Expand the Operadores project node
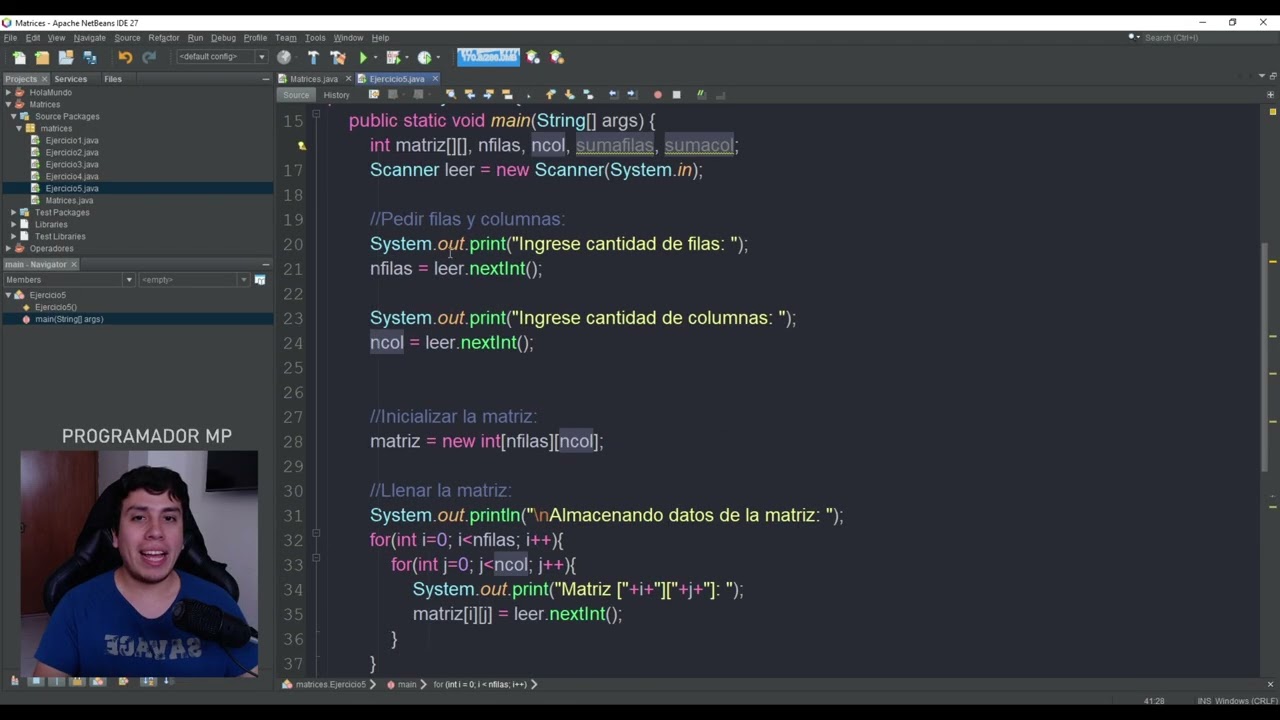 8,248
